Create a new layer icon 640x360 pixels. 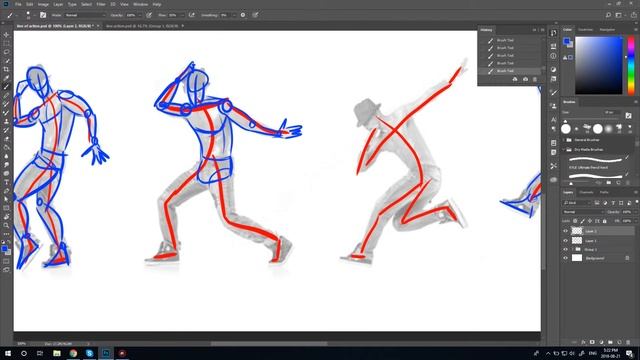619,342
